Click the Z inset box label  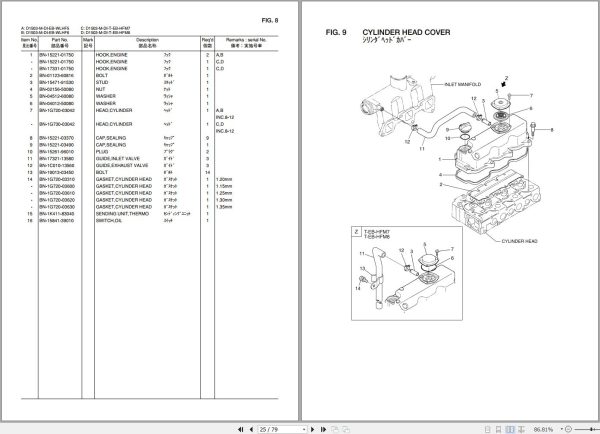pos(356,232)
